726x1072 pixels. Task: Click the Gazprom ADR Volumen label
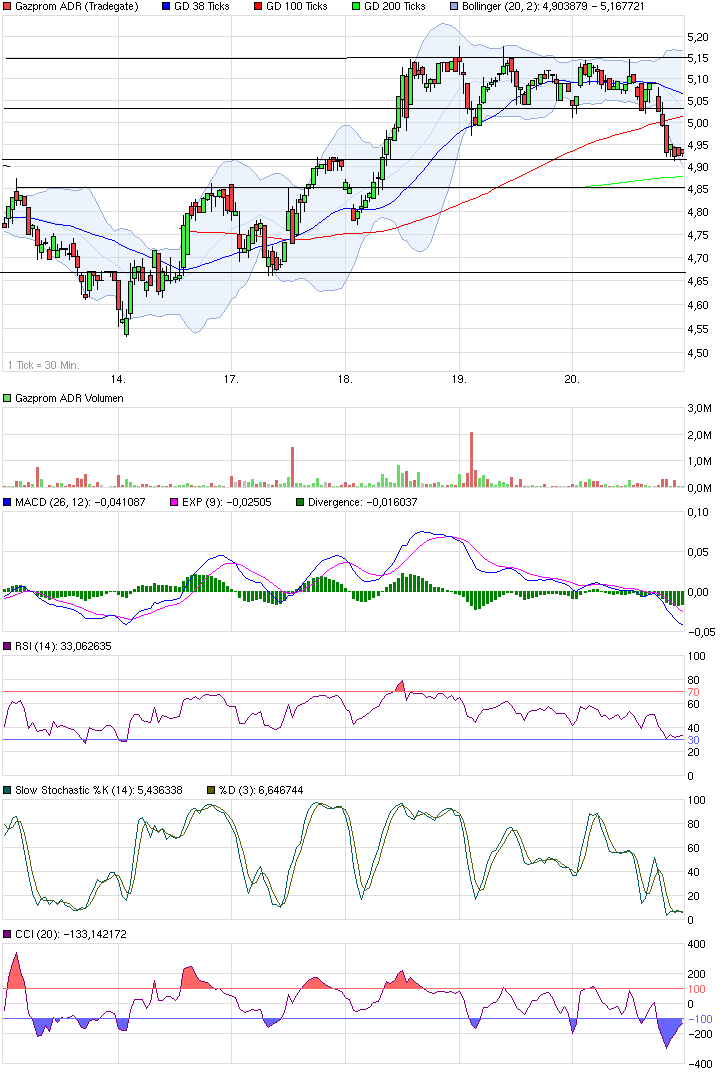(x=69, y=398)
